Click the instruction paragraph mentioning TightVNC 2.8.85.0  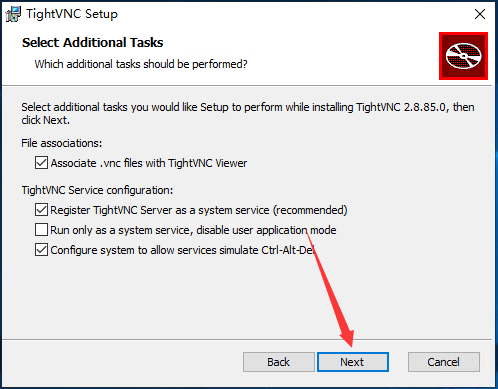point(248,114)
